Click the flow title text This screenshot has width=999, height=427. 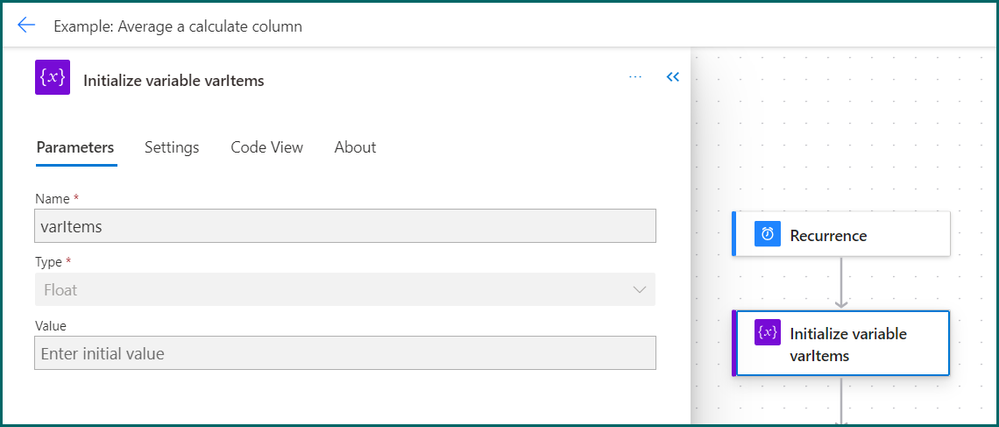coord(178,26)
